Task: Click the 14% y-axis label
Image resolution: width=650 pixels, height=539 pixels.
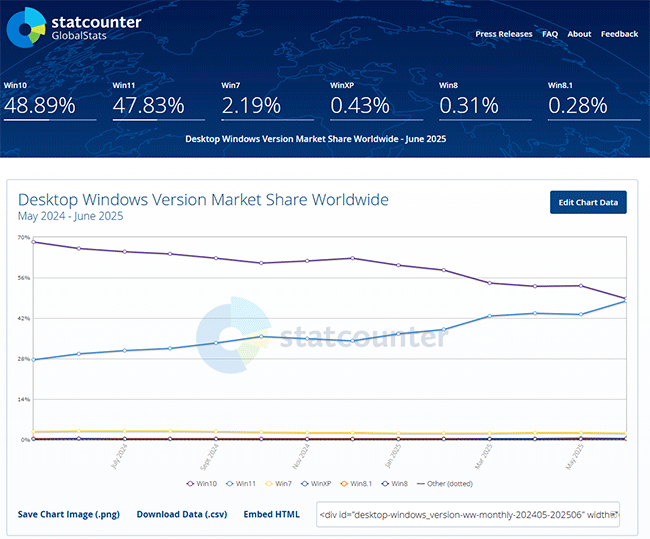Action: point(24,399)
